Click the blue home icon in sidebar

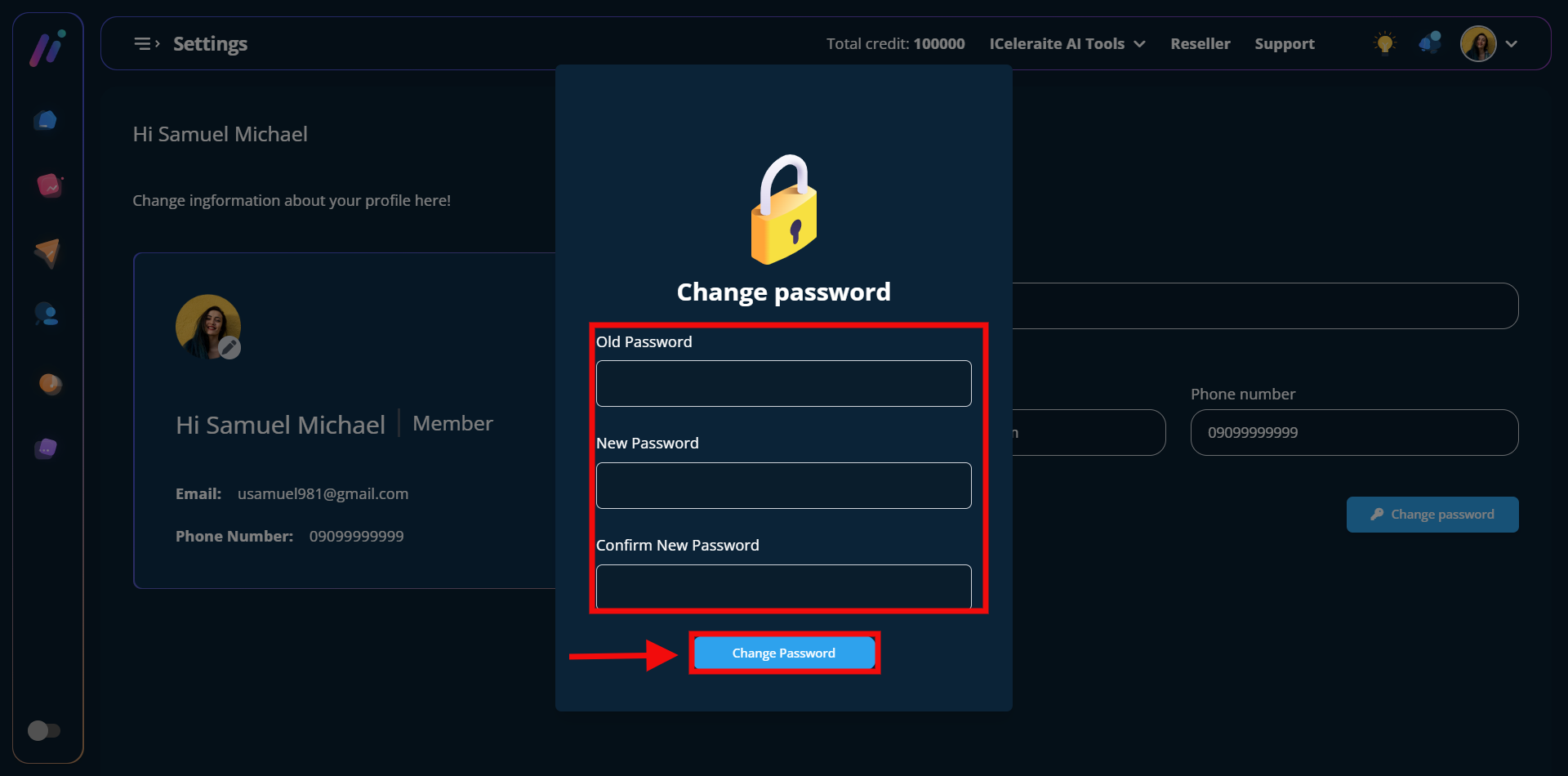pos(47,121)
